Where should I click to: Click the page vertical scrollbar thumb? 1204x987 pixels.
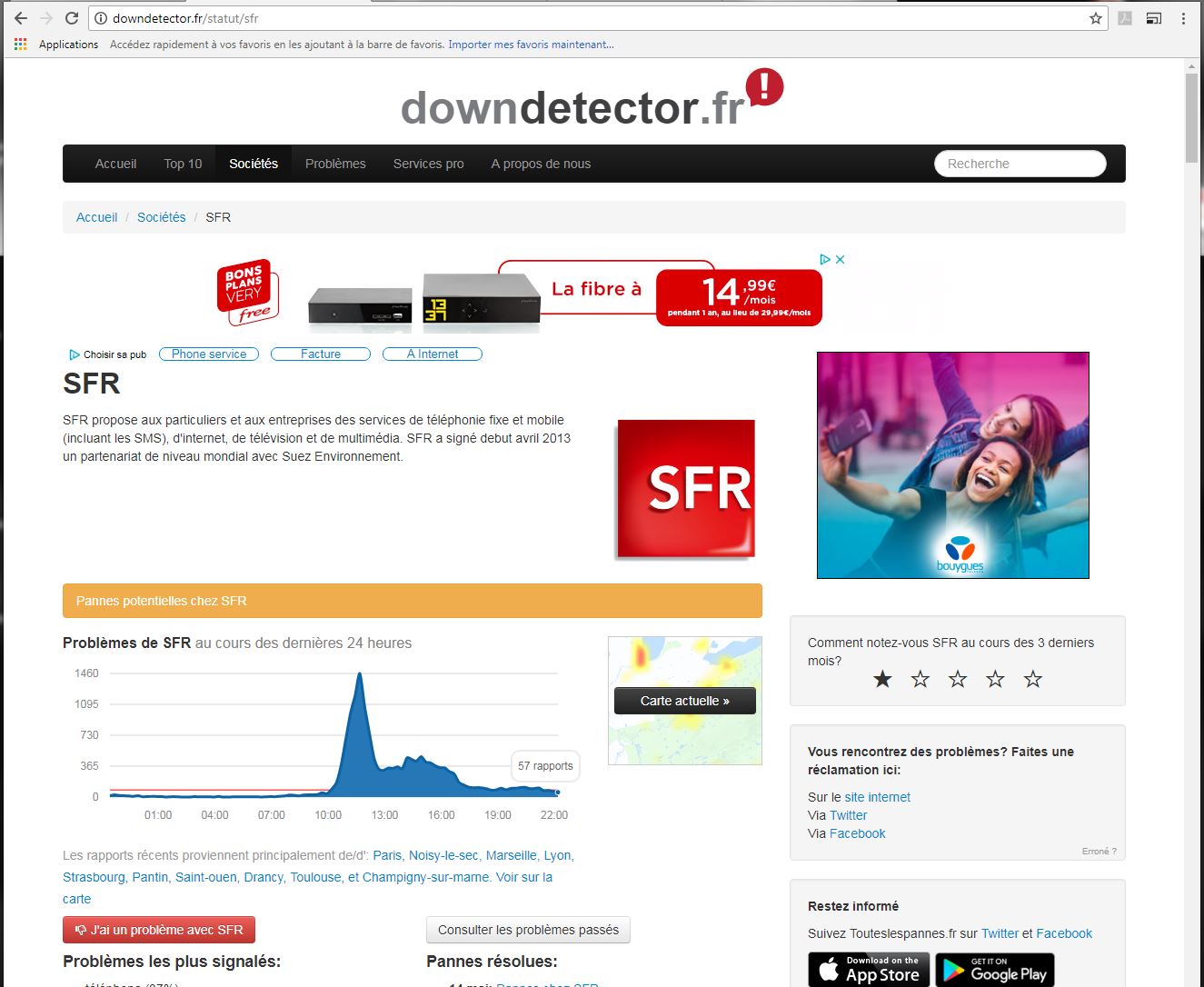[x=1192, y=118]
